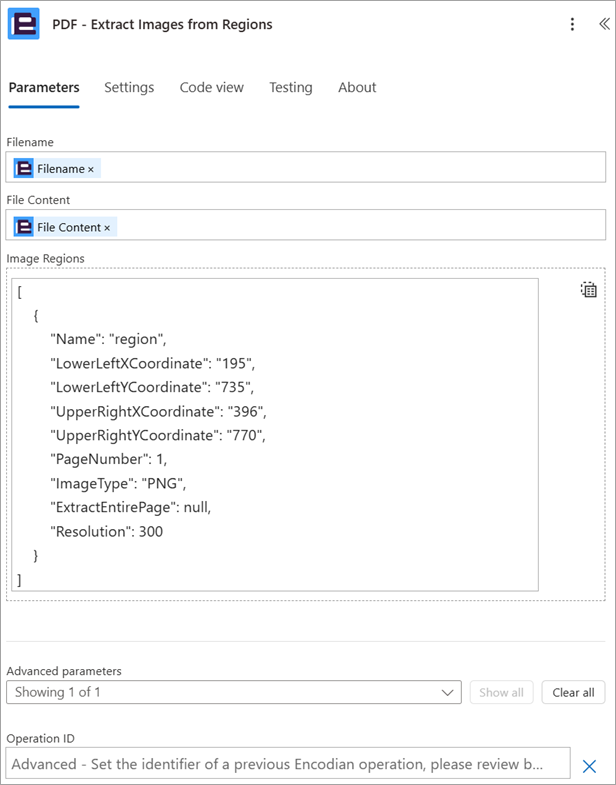Screen dimensions: 616x785
Task: Open the Parameters tab
Action: [44, 88]
